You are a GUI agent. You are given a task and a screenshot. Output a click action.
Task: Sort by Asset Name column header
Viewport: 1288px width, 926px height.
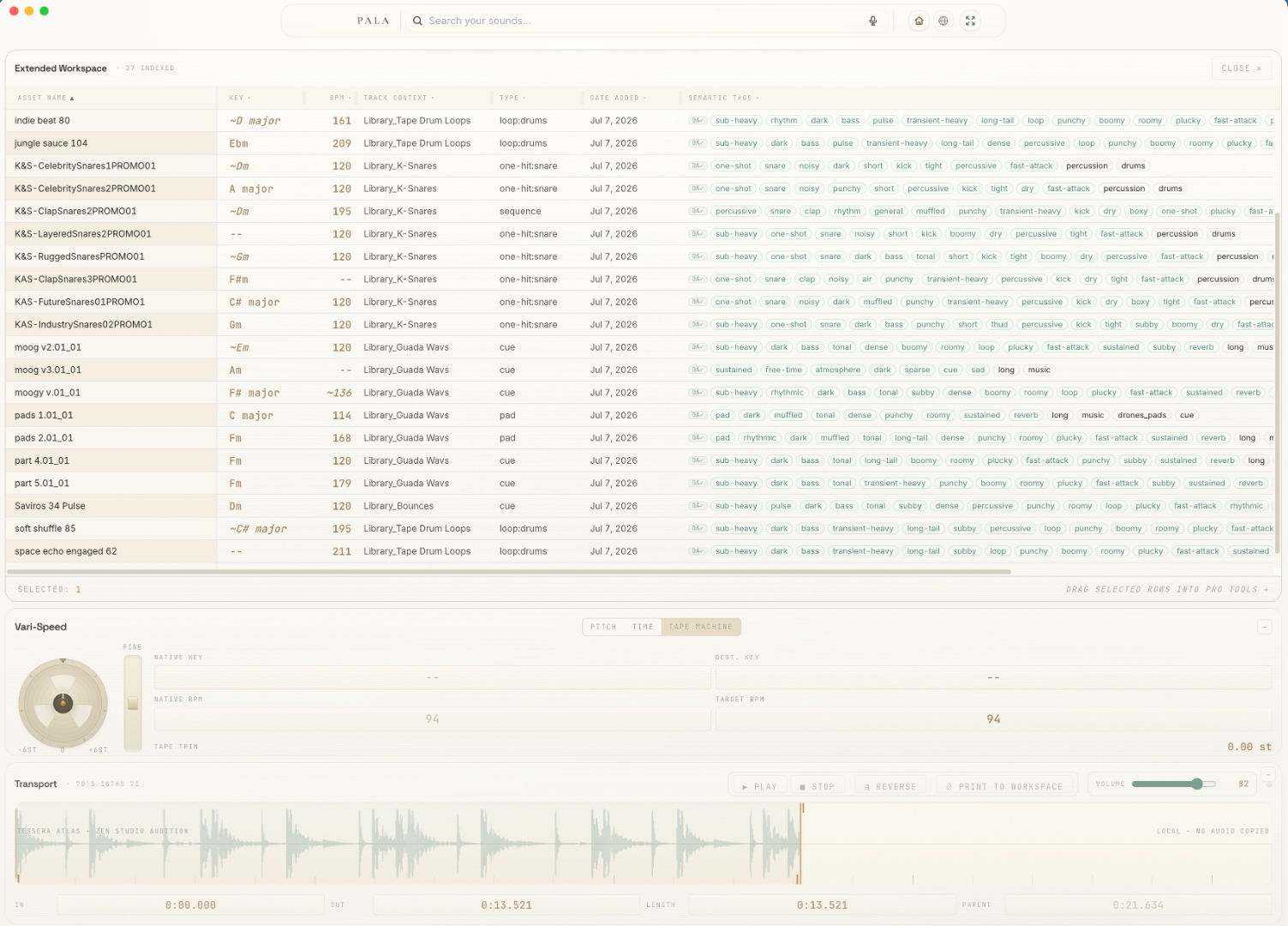[45, 98]
